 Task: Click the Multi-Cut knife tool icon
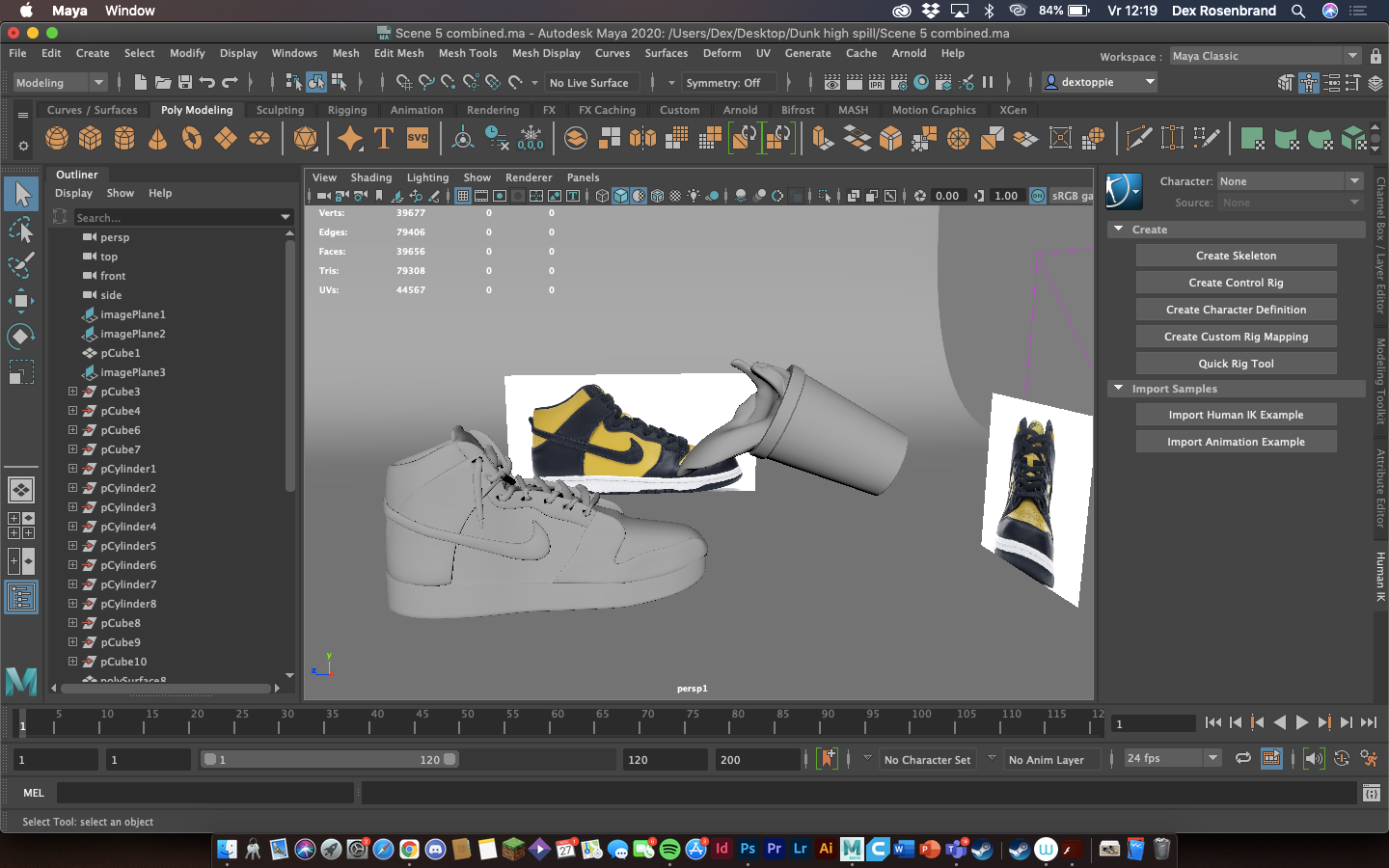(x=1138, y=139)
